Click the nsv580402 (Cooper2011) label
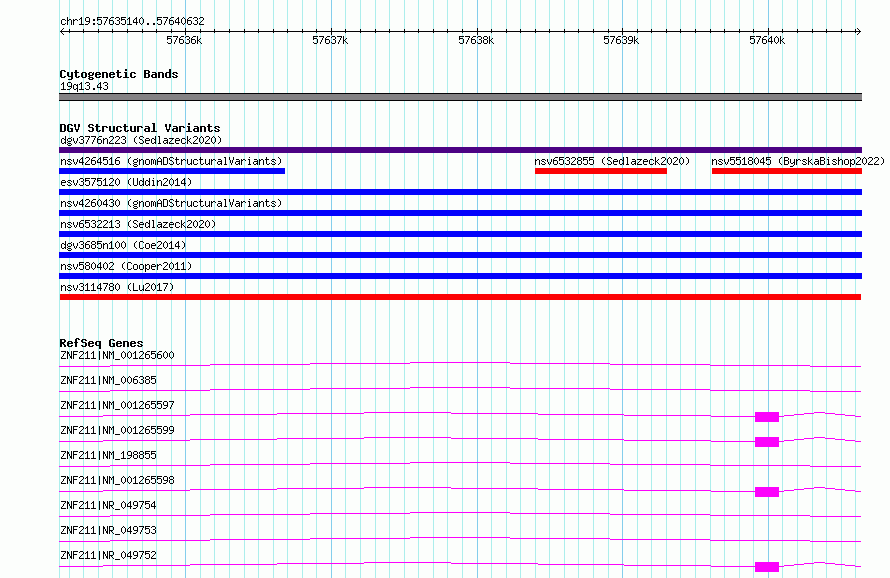Viewport: 890px width, 578px height. (126, 266)
